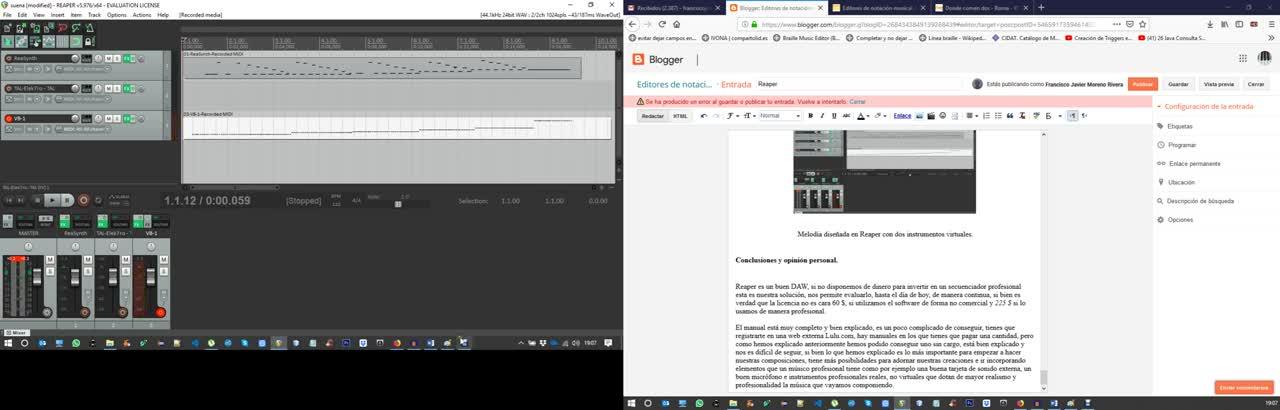Click the Play transport button
Screen dimensions: 1280x410
coord(52,200)
